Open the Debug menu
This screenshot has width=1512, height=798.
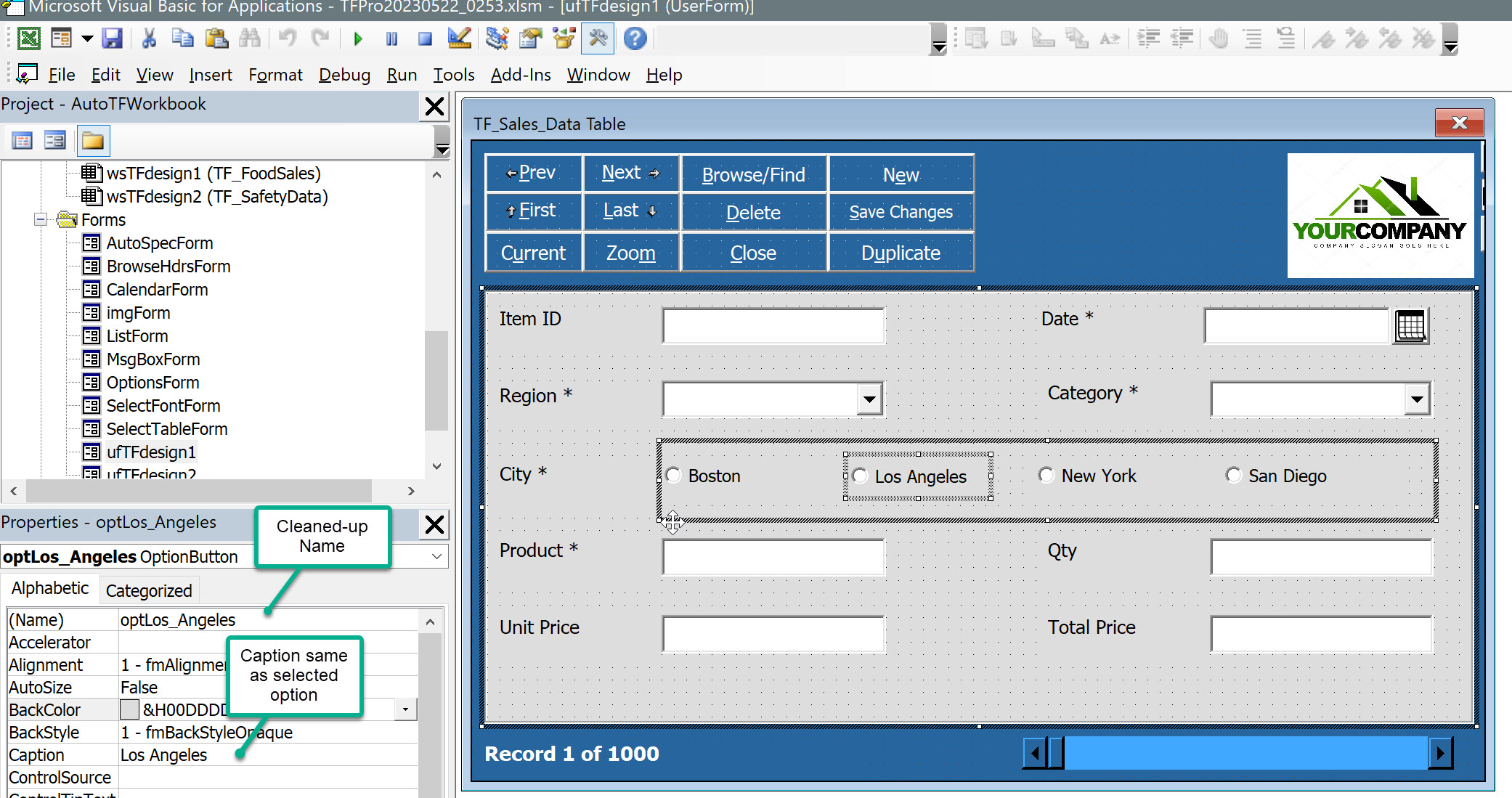(344, 75)
